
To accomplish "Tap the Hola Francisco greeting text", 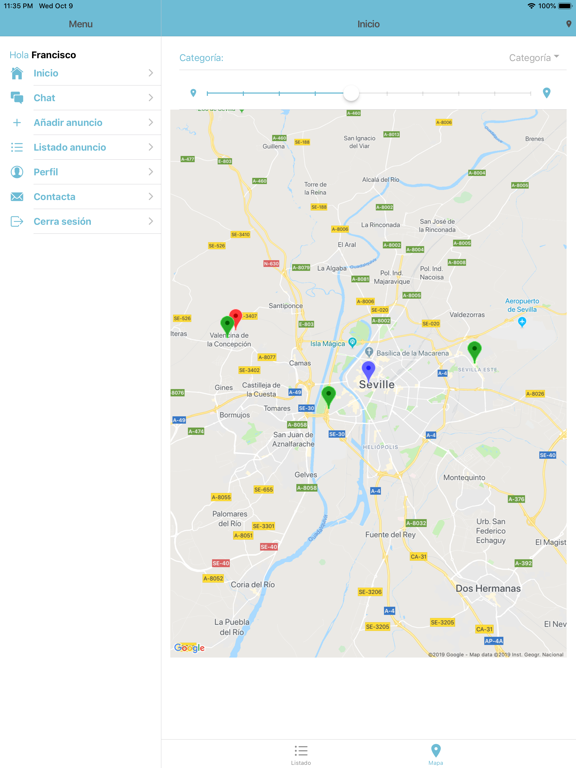I will tap(43, 55).
